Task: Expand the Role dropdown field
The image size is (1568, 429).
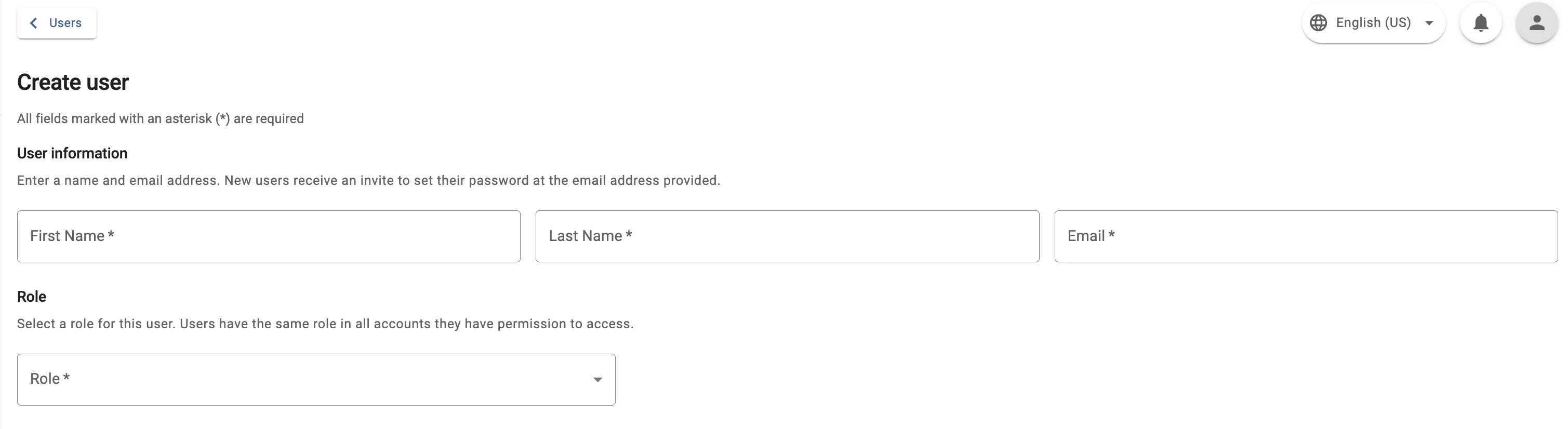Action: click(315, 379)
